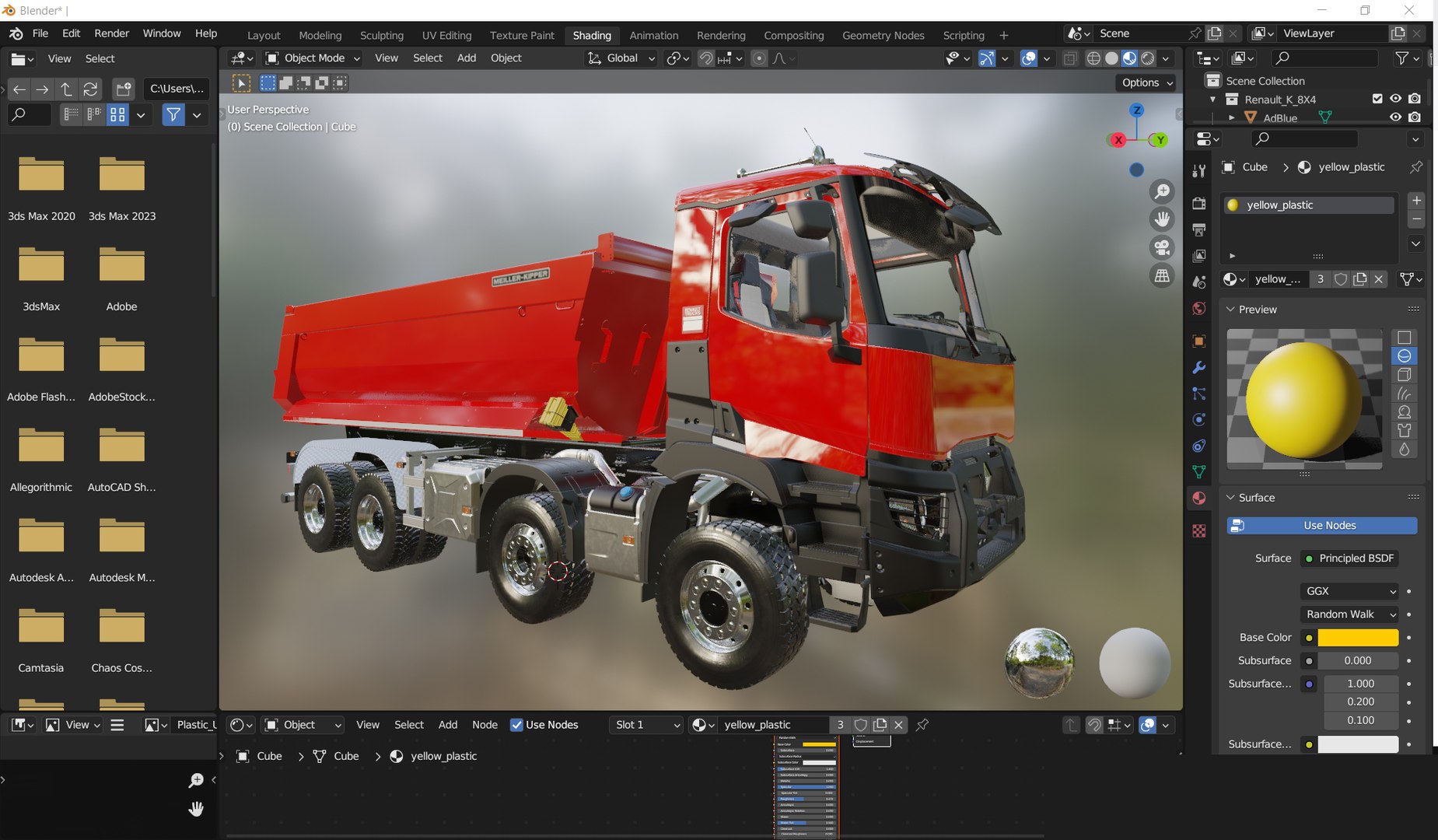Click create new folder icon
Screen dimensions: 1438x840
pos(123,89)
